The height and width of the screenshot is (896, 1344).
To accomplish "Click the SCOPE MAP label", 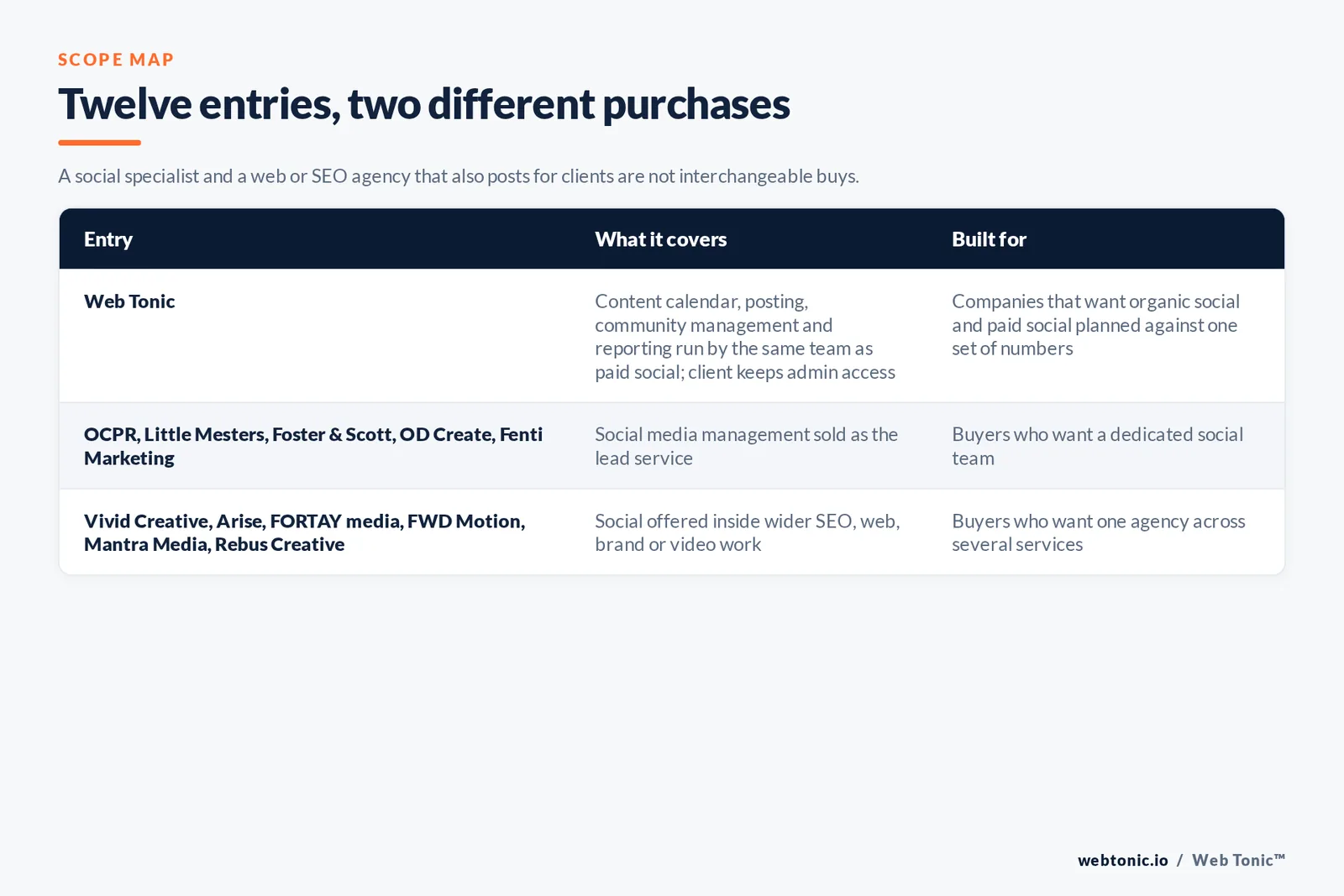I will (x=116, y=60).
